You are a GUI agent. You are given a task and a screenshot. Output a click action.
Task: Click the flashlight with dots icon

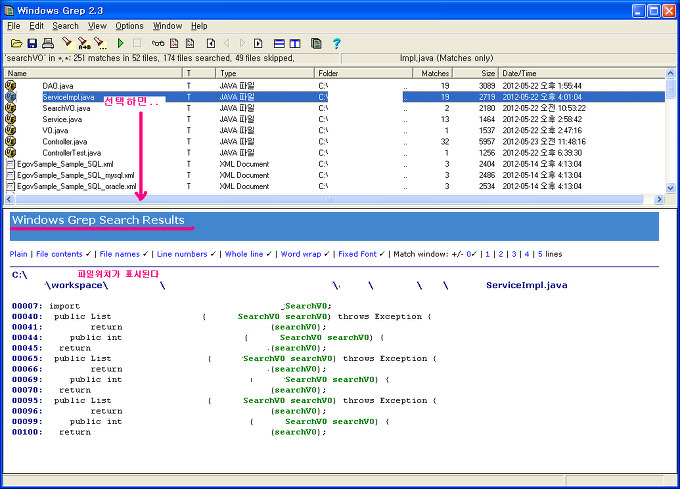pos(101,43)
